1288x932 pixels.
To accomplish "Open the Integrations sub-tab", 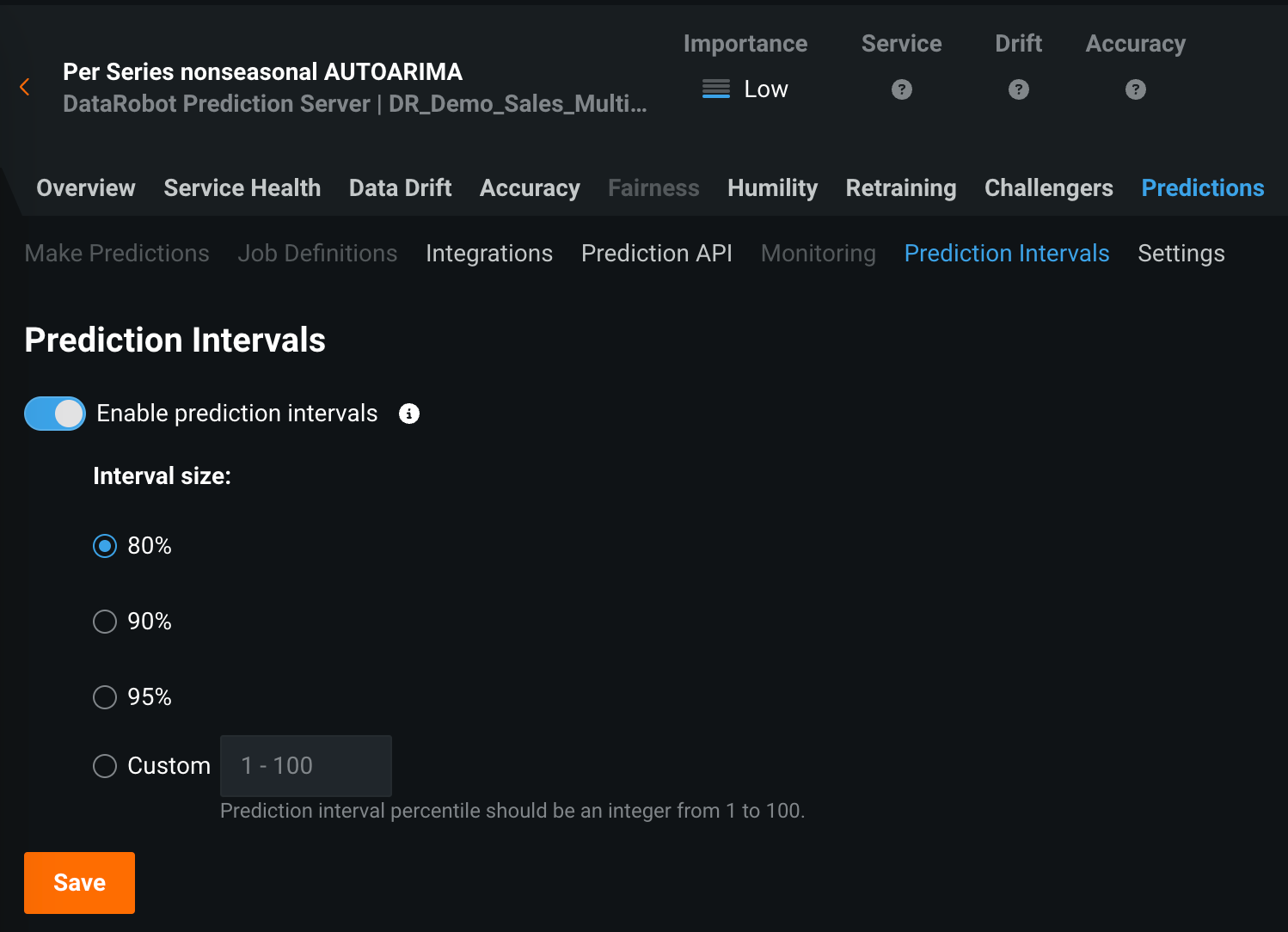I will click(x=489, y=254).
